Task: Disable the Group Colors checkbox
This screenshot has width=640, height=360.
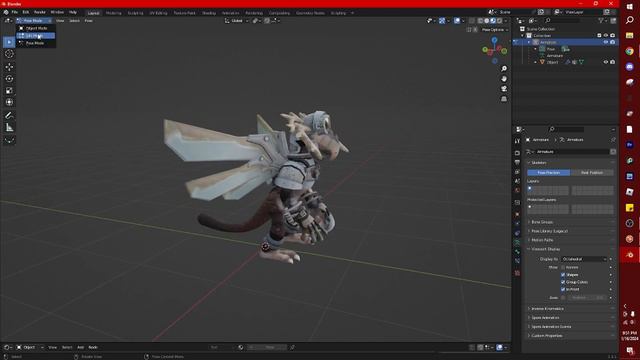Action: 563,282
